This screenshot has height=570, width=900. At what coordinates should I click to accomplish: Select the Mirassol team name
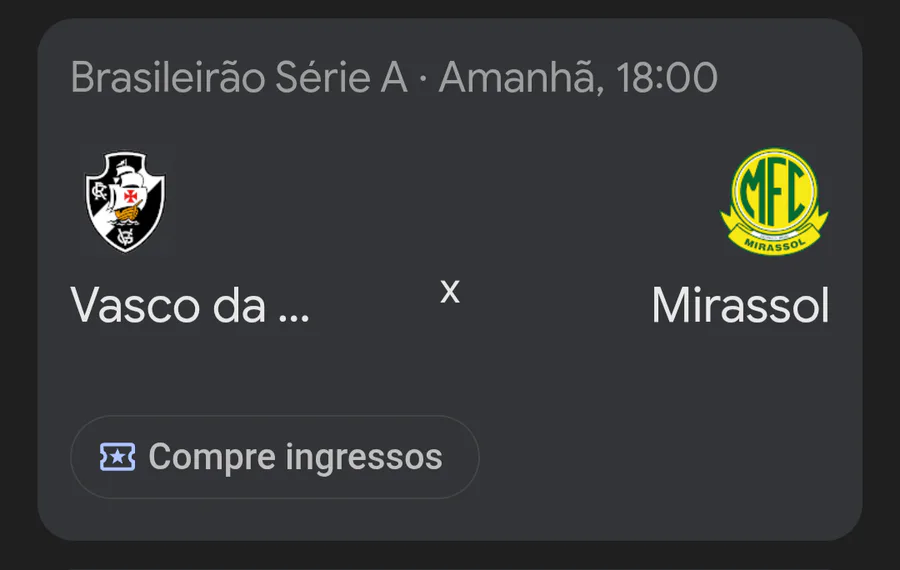[x=740, y=306]
